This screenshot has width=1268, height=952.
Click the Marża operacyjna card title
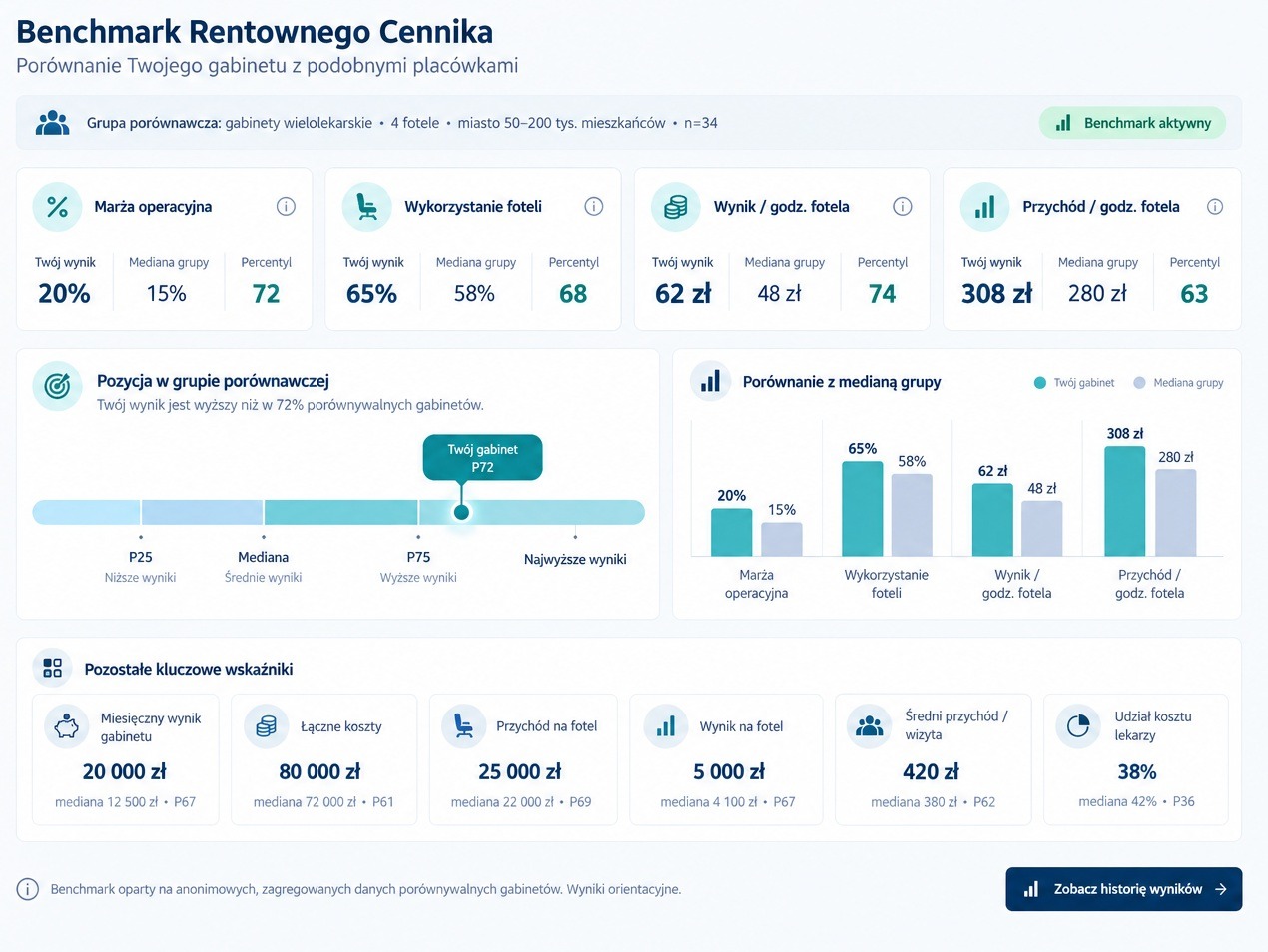click(x=153, y=207)
